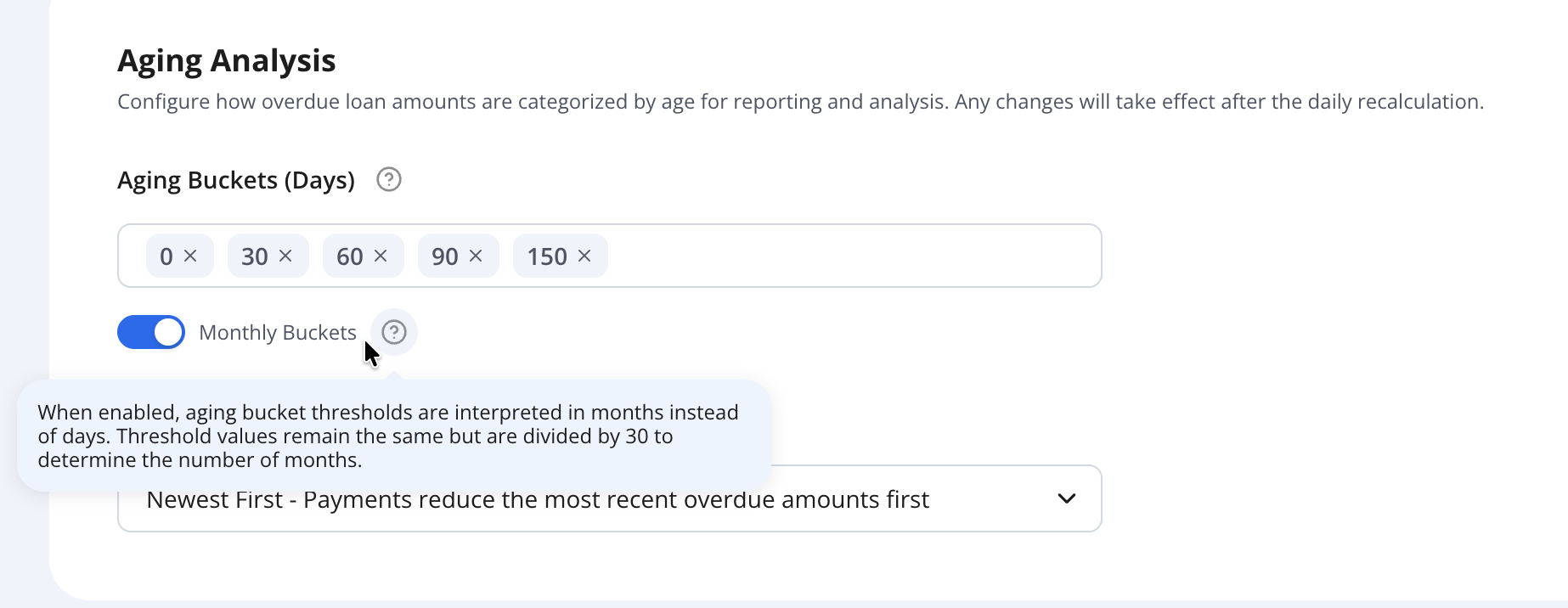Click the Monthly Buckets label
This screenshot has width=1568, height=608.
pyautogui.click(x=278, y=332)
